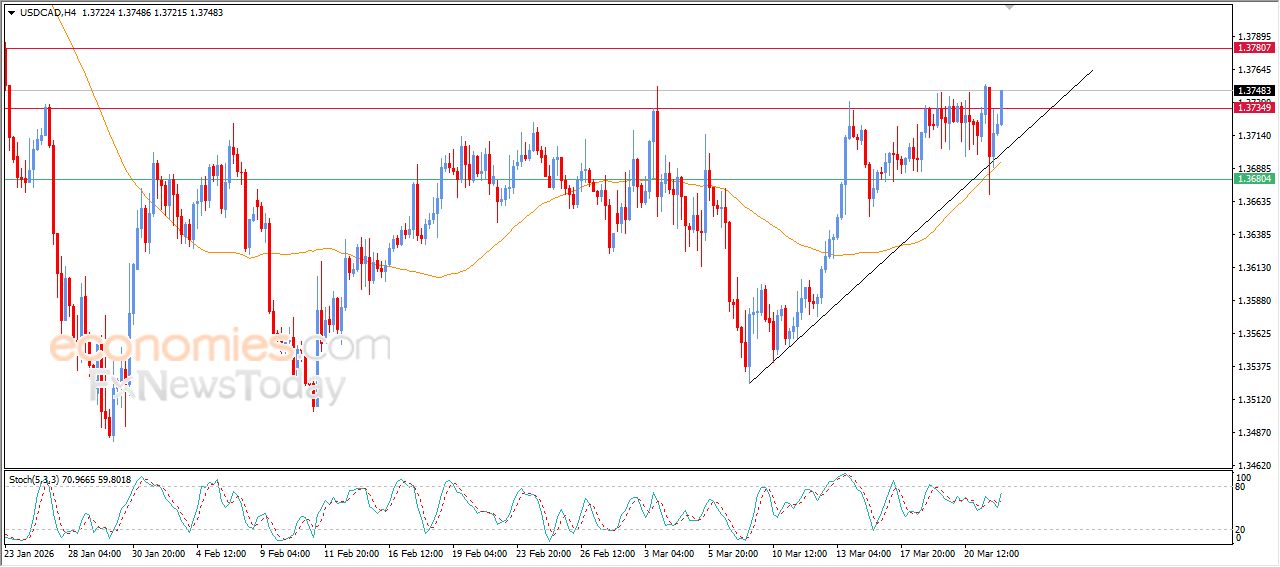Click the 1.37140 value on price axis
Screen dimensions: 1280x567
1254,135
